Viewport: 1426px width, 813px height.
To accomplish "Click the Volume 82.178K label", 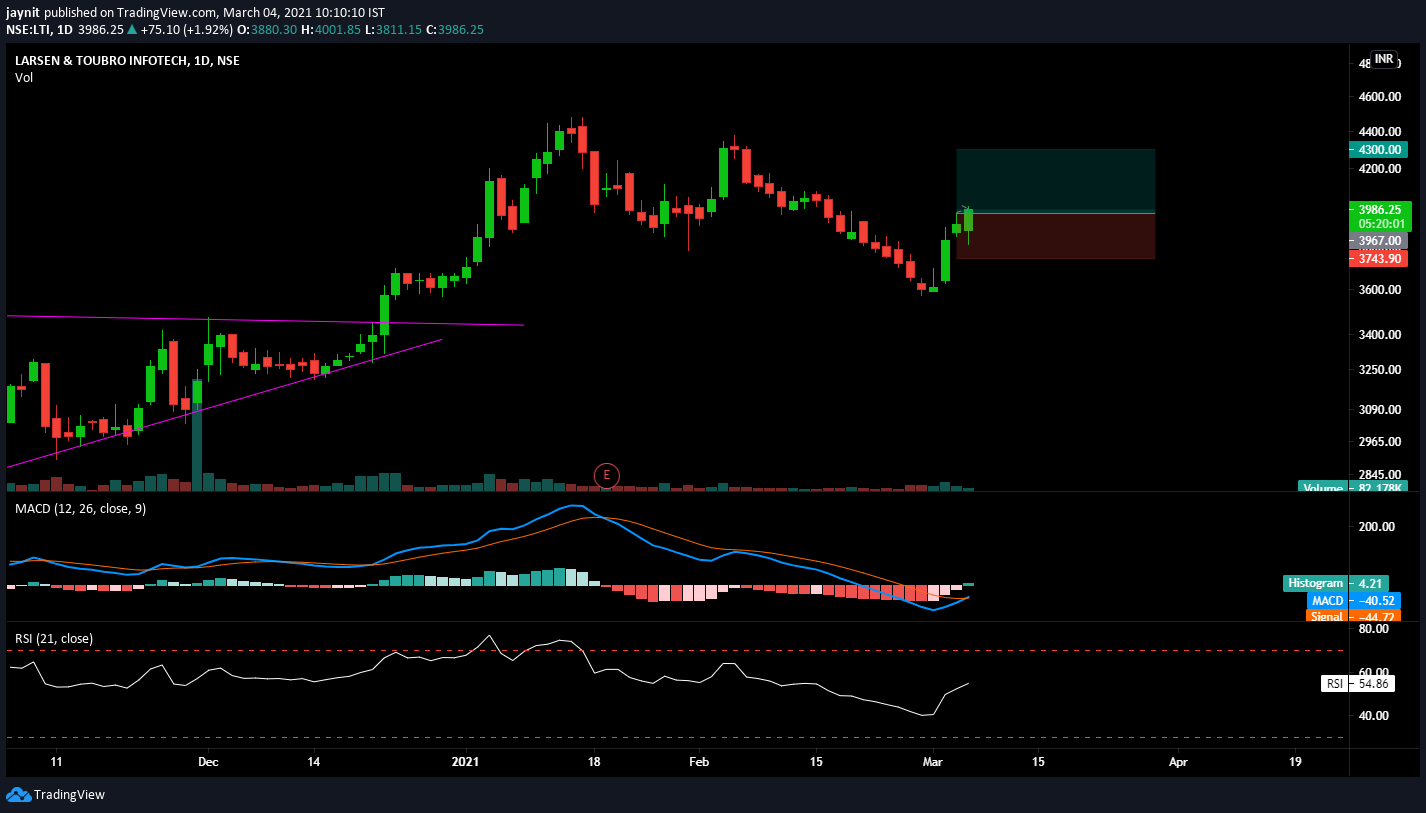I will pos(1352,487).
